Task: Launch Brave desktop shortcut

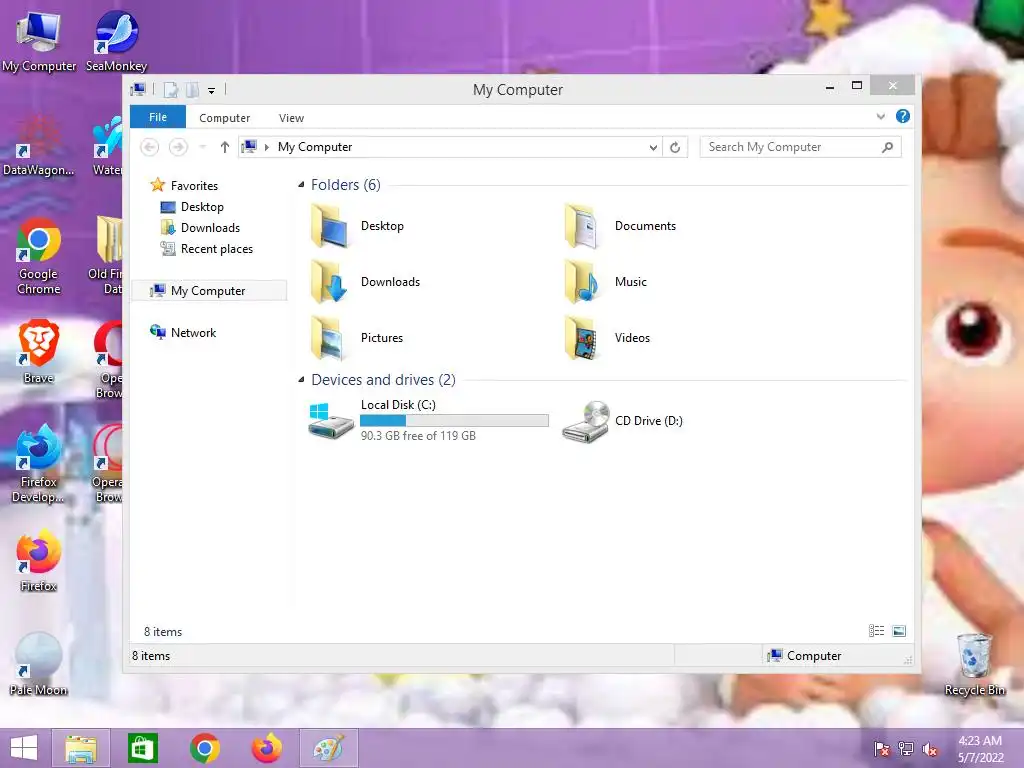Action: 39,351
